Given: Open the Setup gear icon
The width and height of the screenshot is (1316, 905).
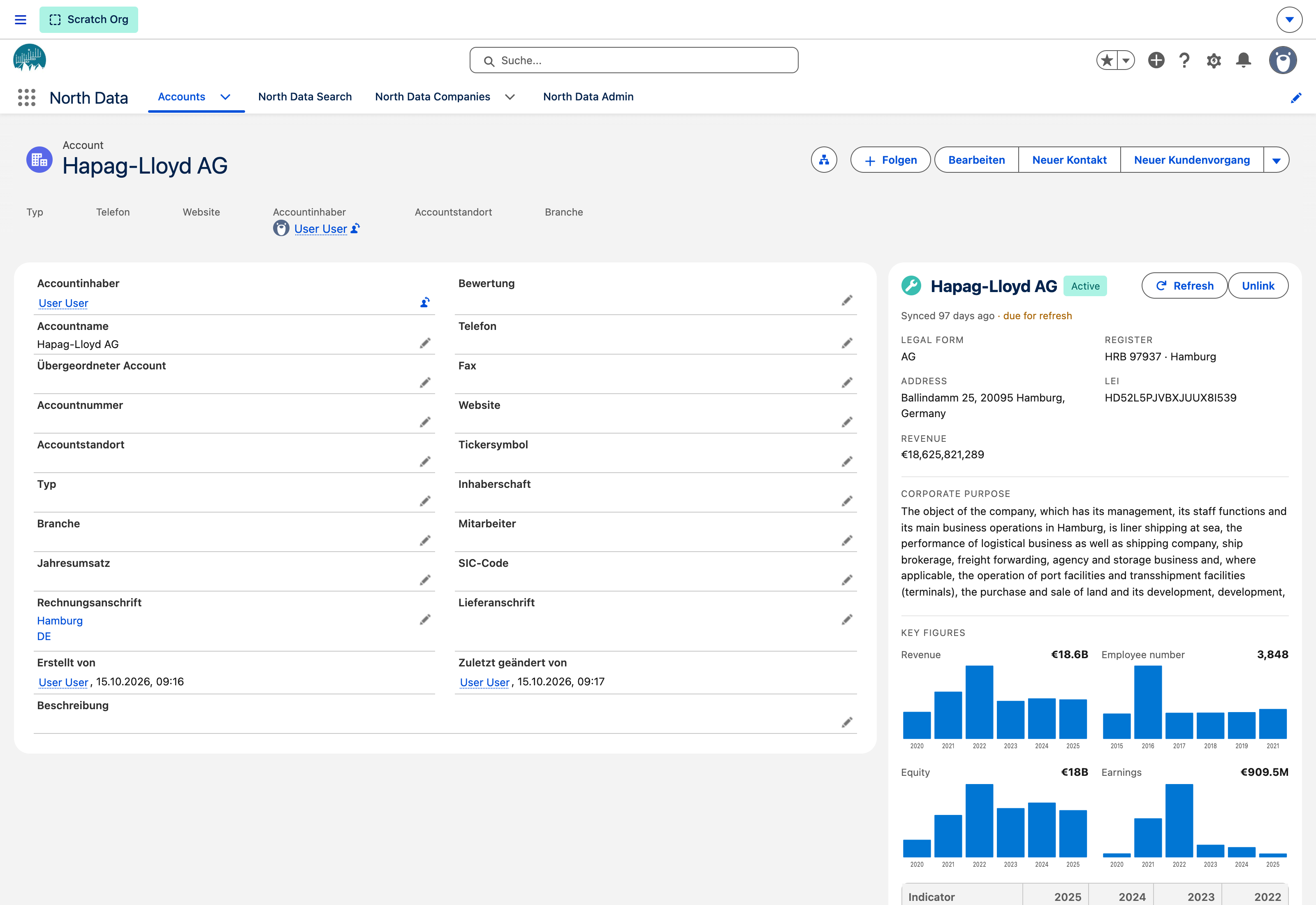Looking at the screenshot, I should [1214, 60].
